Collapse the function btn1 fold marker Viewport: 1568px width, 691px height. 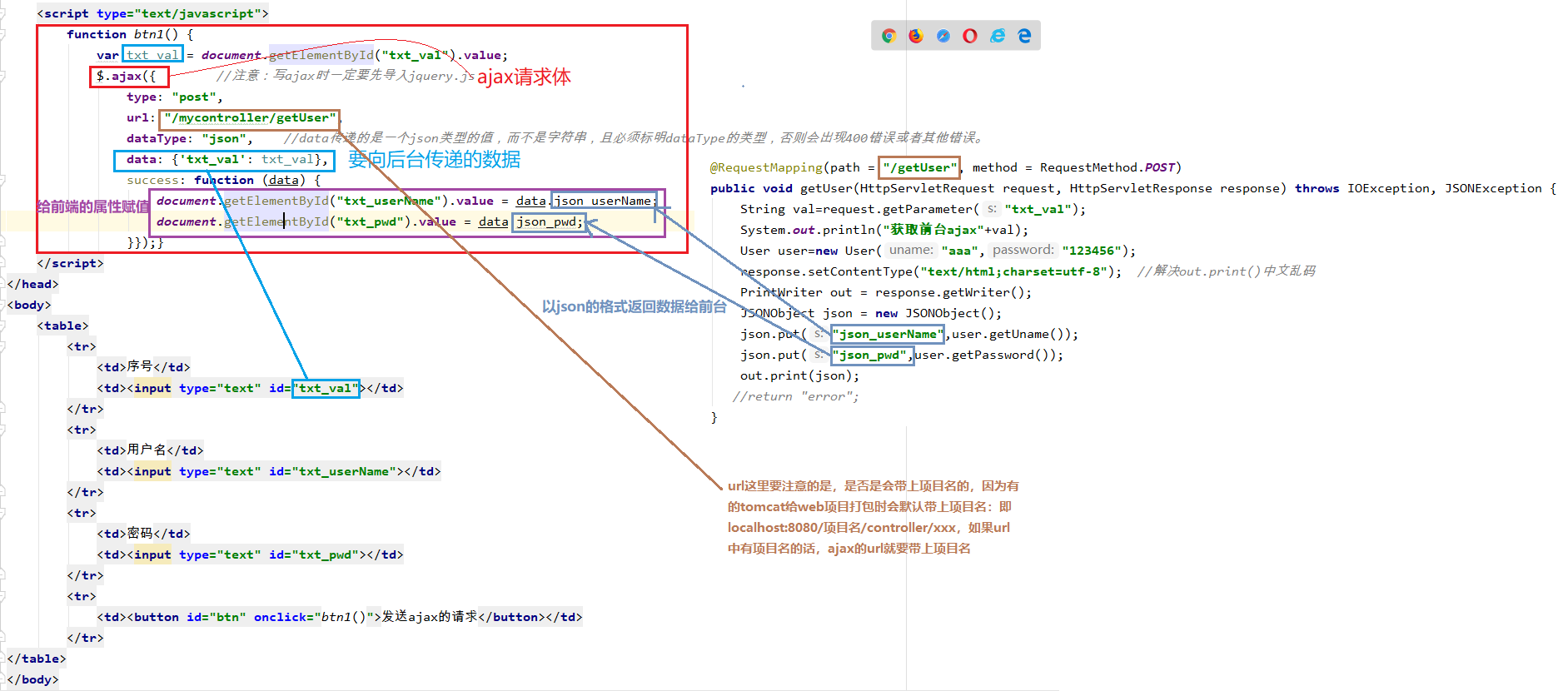point(2,35)
